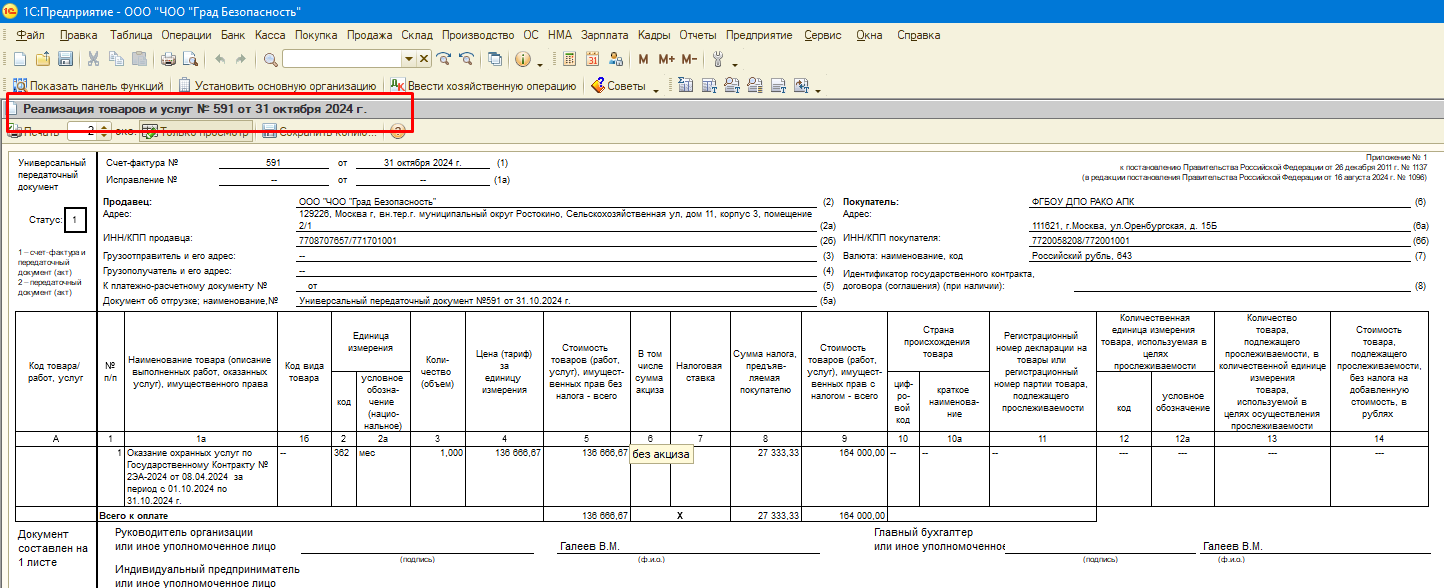Image resolution: width=1444 pixels, height=588 pixels.
Task: Click the wrench settings icon
Action: [718, 59]
